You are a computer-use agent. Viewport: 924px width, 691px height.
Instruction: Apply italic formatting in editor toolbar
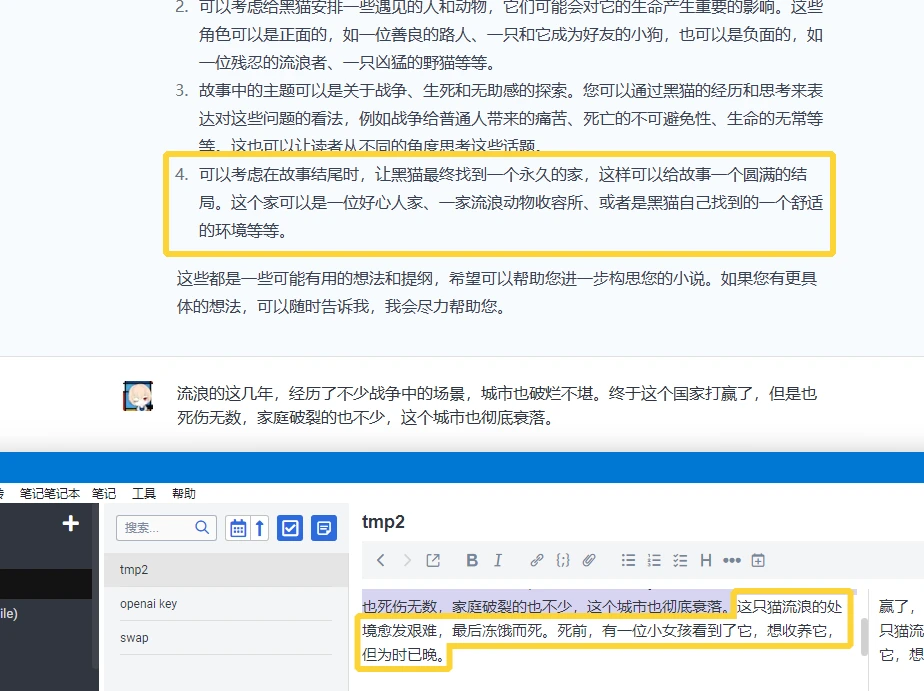point(498,560)
